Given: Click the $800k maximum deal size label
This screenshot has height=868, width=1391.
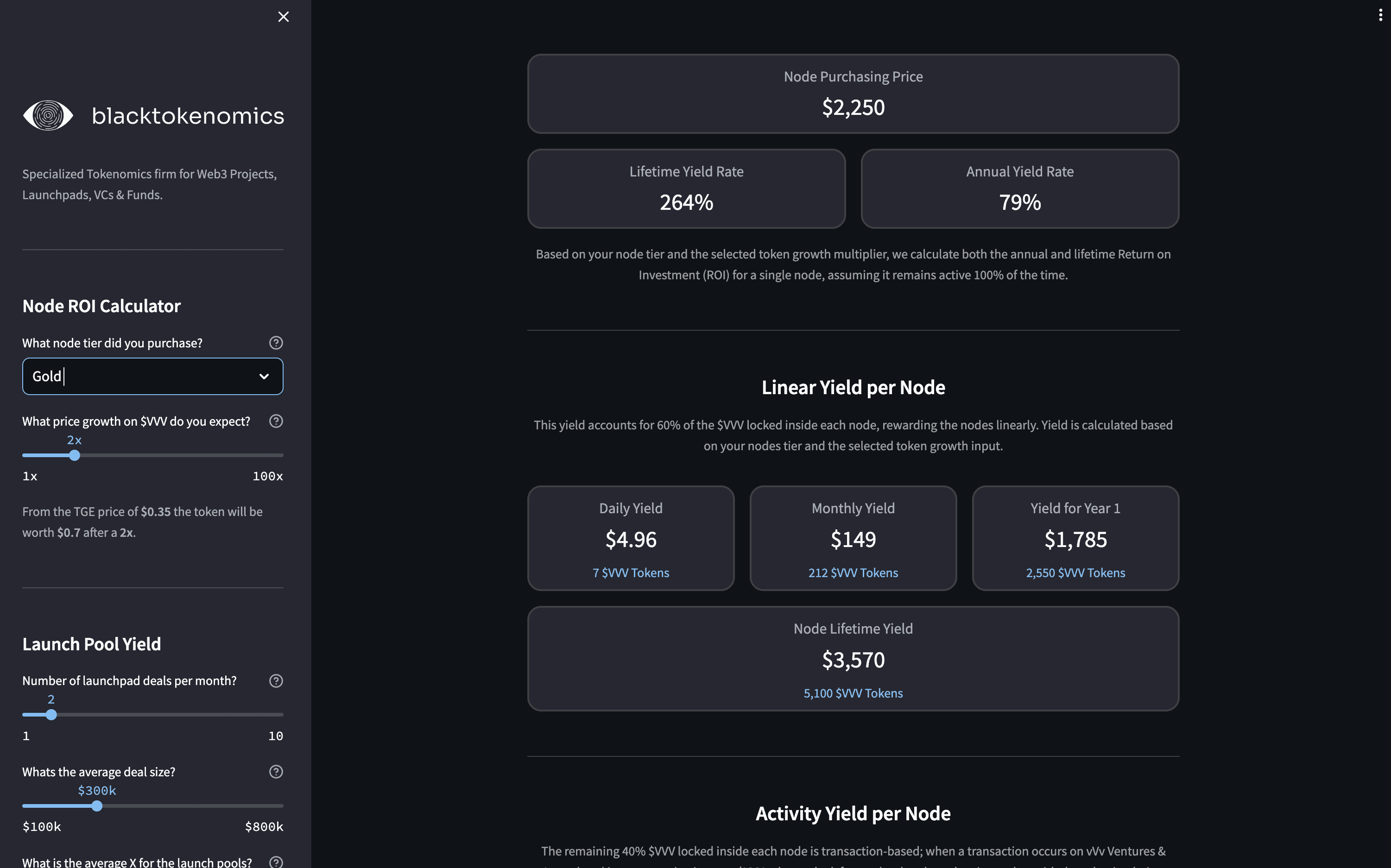Looking at the screenshot, I should pyautogui.click(x=264, y=827).
